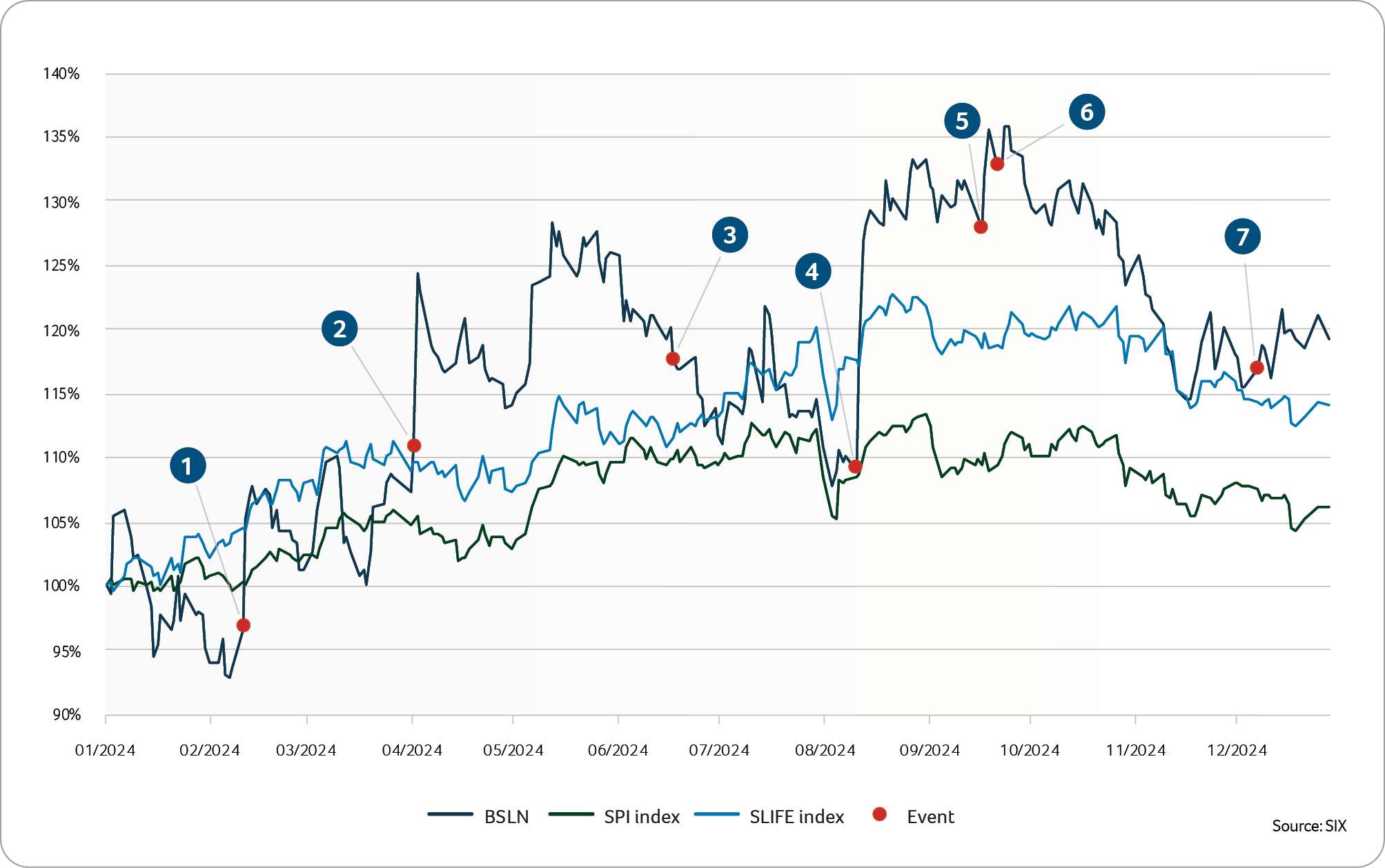The width and height of the screenshot is (1385, 868).
Task: Select event badge number 2
Action: (340, 328)
